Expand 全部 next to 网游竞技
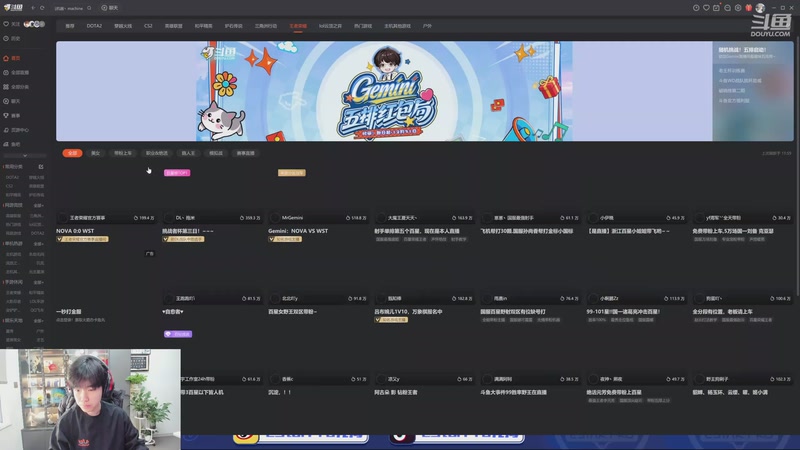 click(x=39, y=205)
